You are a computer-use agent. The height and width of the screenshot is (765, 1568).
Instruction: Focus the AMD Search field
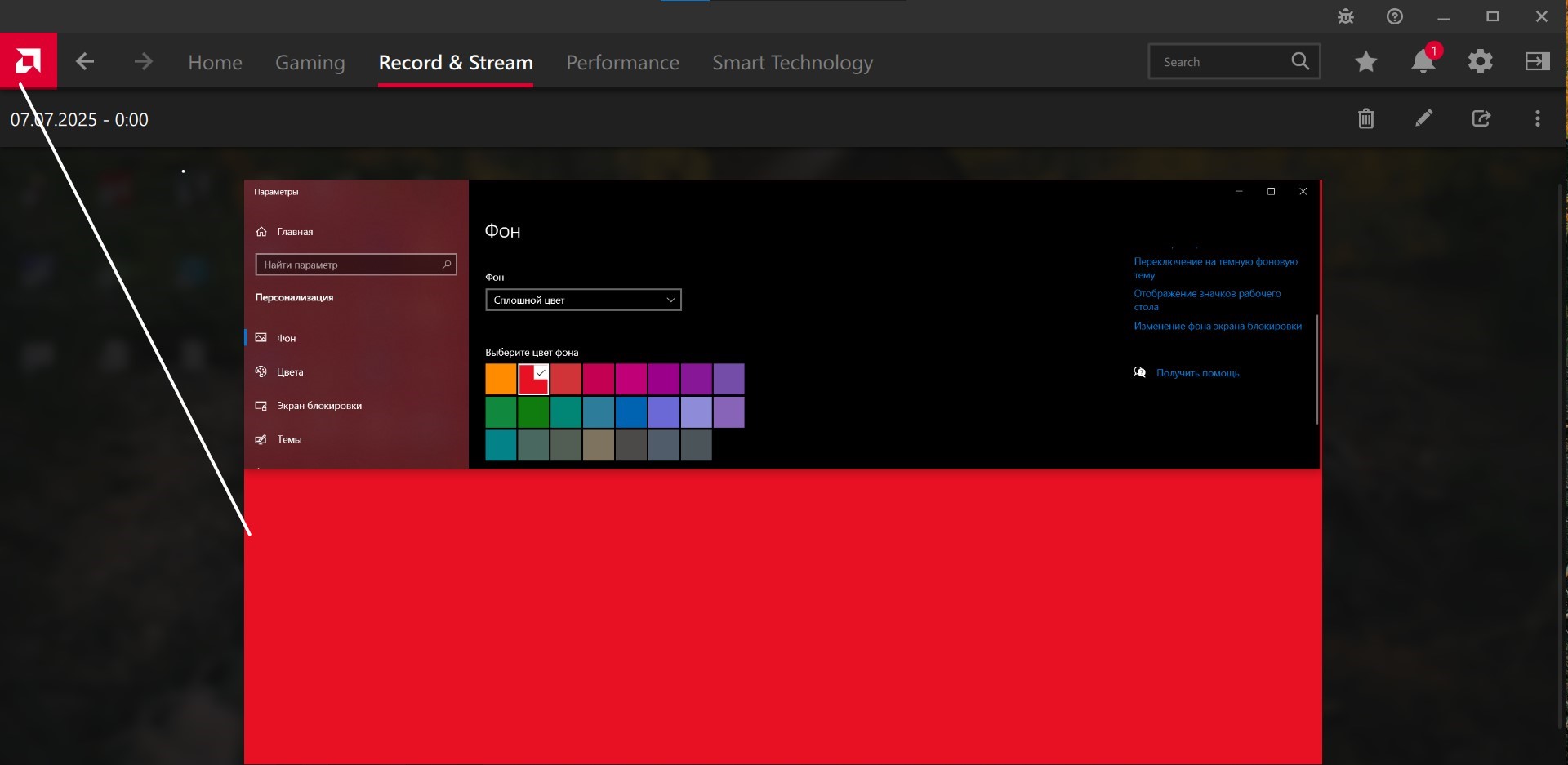(x=1234, y=61)
